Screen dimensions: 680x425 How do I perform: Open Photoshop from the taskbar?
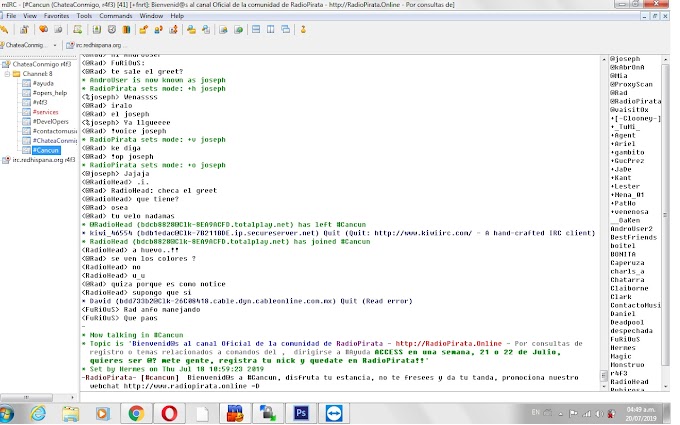(301, 413)
